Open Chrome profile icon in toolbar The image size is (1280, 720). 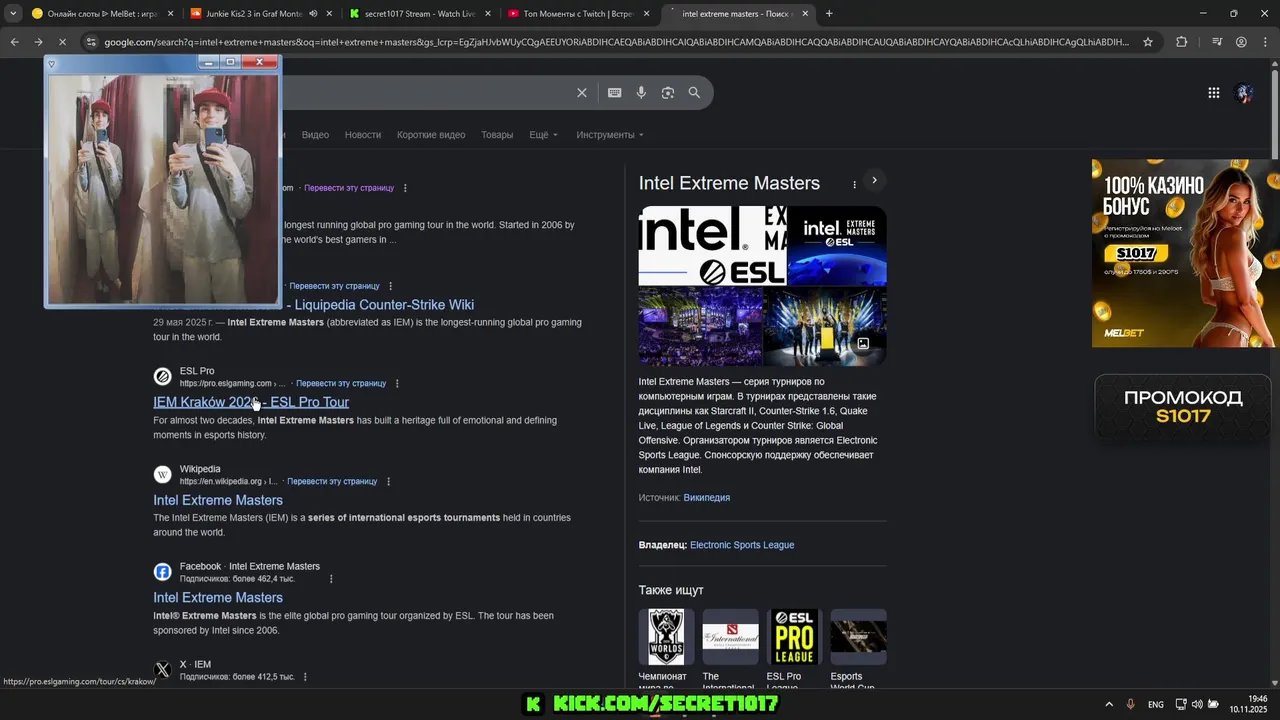click(x=1241, y=42)
